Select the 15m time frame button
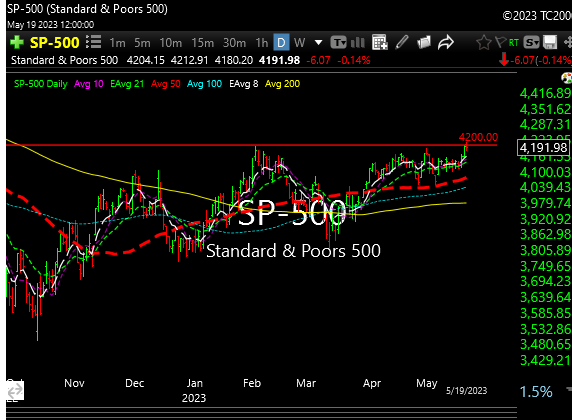Screen dimensions: 572x420 click(x=202, y=43)
